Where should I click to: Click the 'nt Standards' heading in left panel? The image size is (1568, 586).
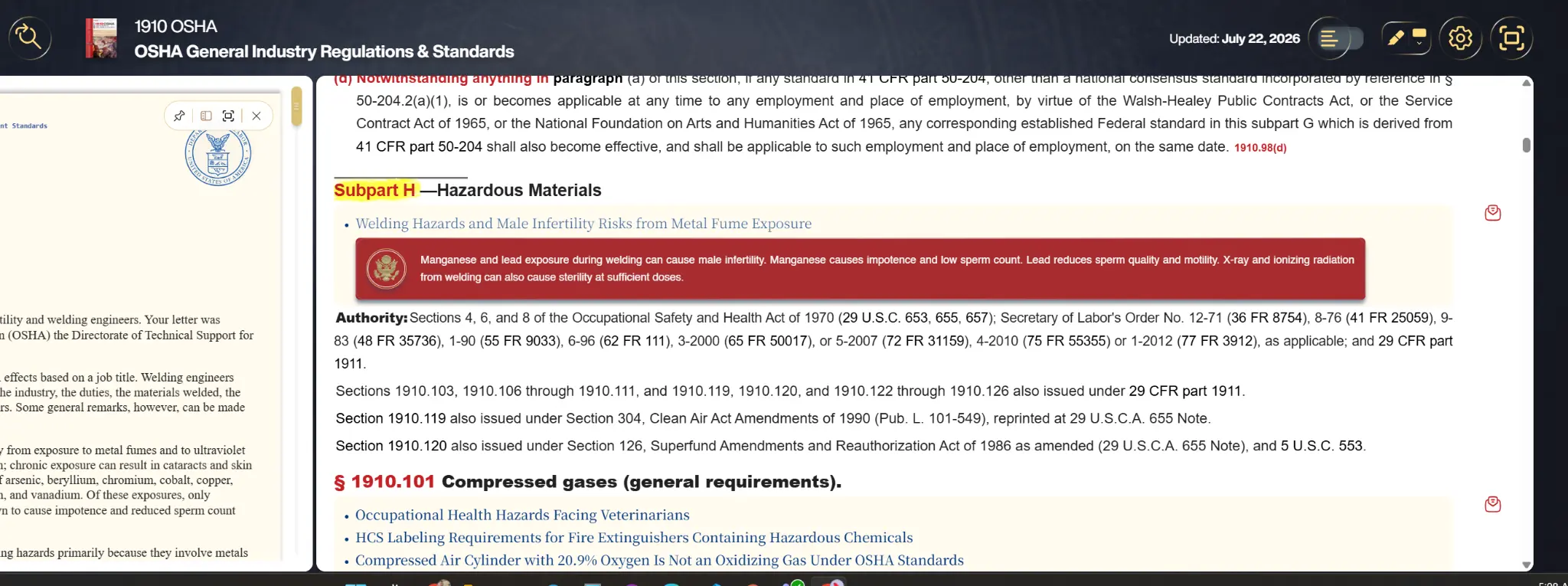24,126
